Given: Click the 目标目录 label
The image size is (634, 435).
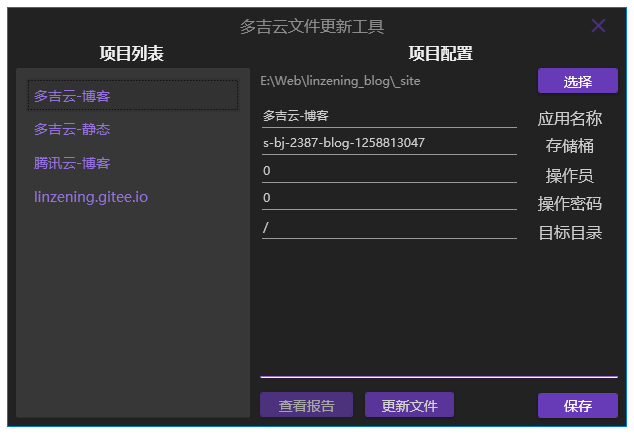Looking at the screenshot, I should coord(570,233).
